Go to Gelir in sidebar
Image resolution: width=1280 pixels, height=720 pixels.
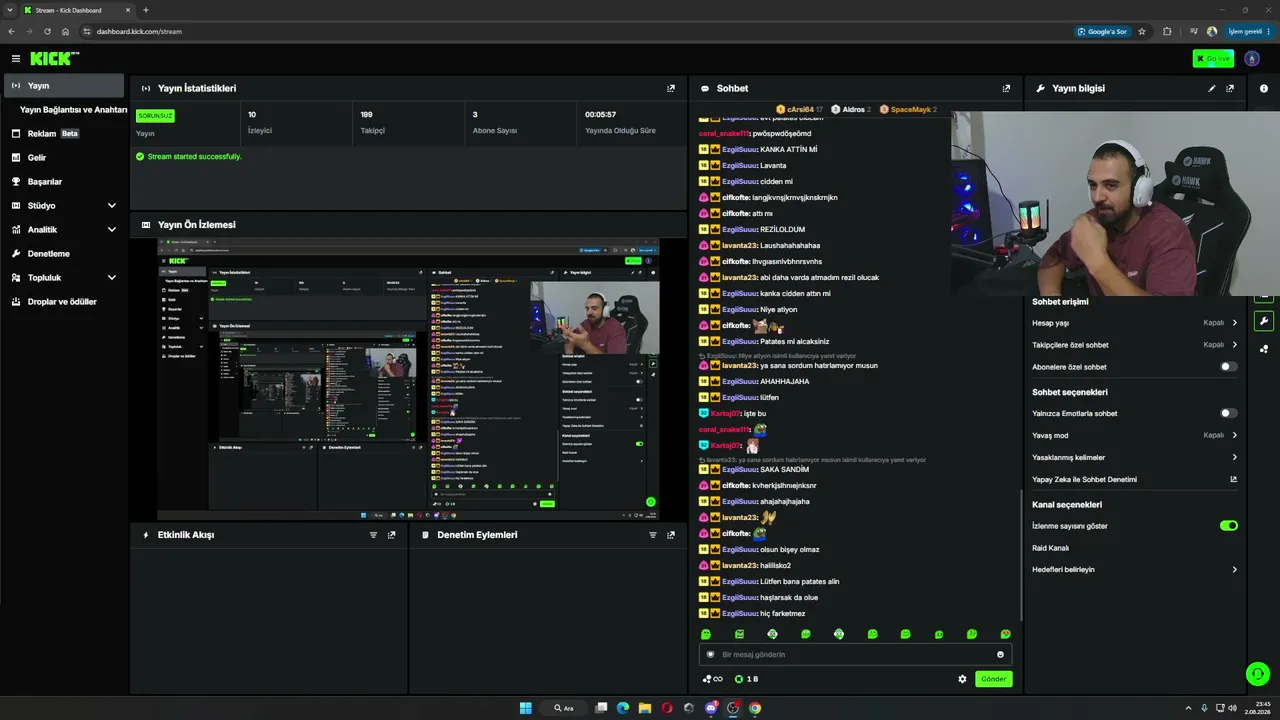click(64, 158)
